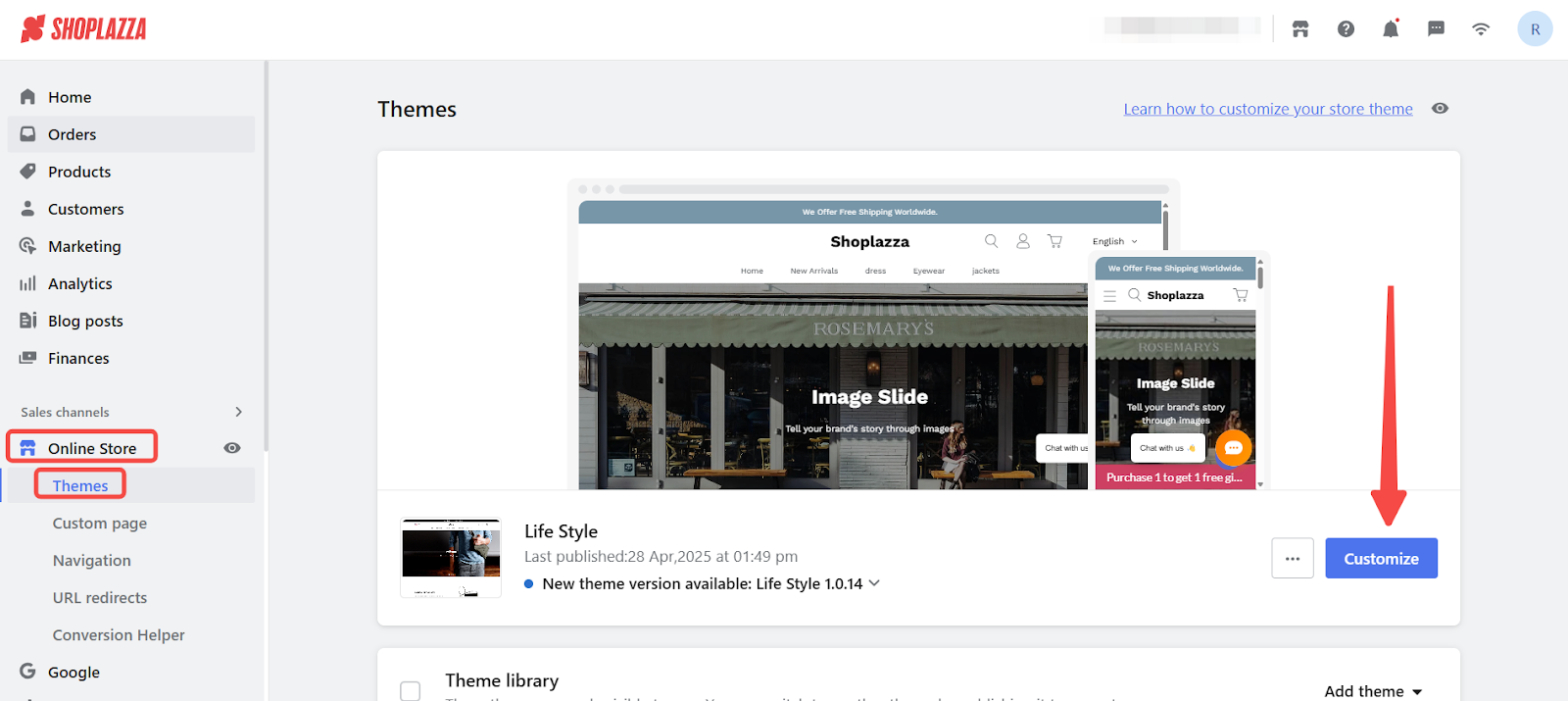
Task: Open URL redirects under Online Store
Action: coord(100,598)
